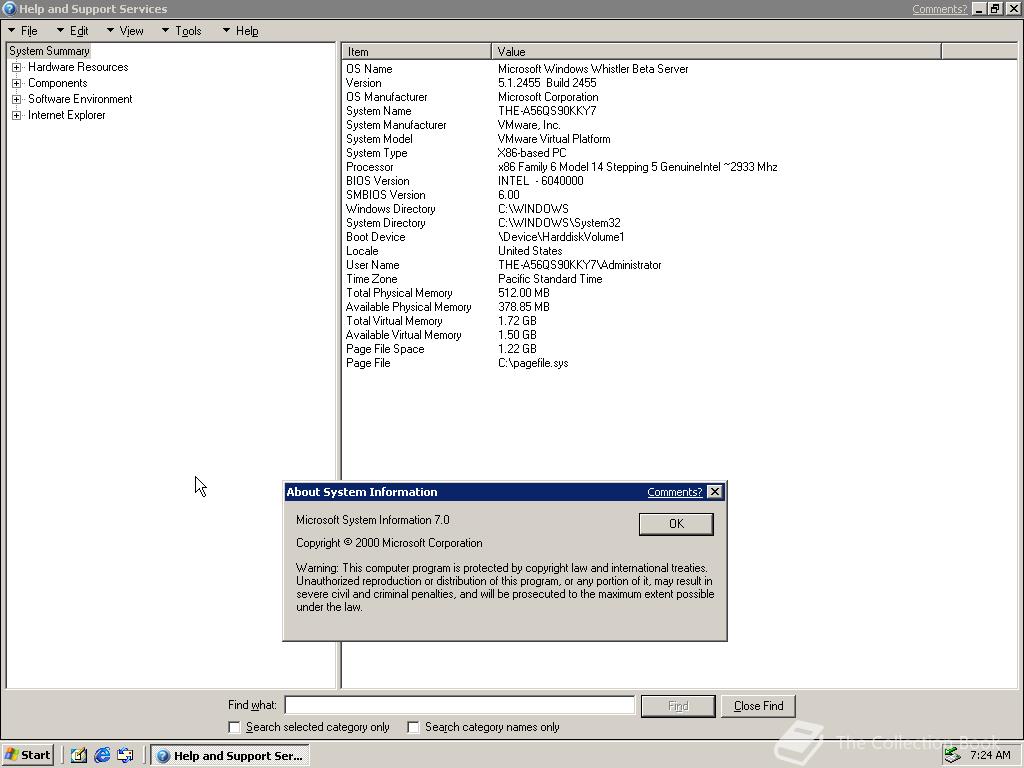Click the value C:\WINDOWS\System32

559,223
